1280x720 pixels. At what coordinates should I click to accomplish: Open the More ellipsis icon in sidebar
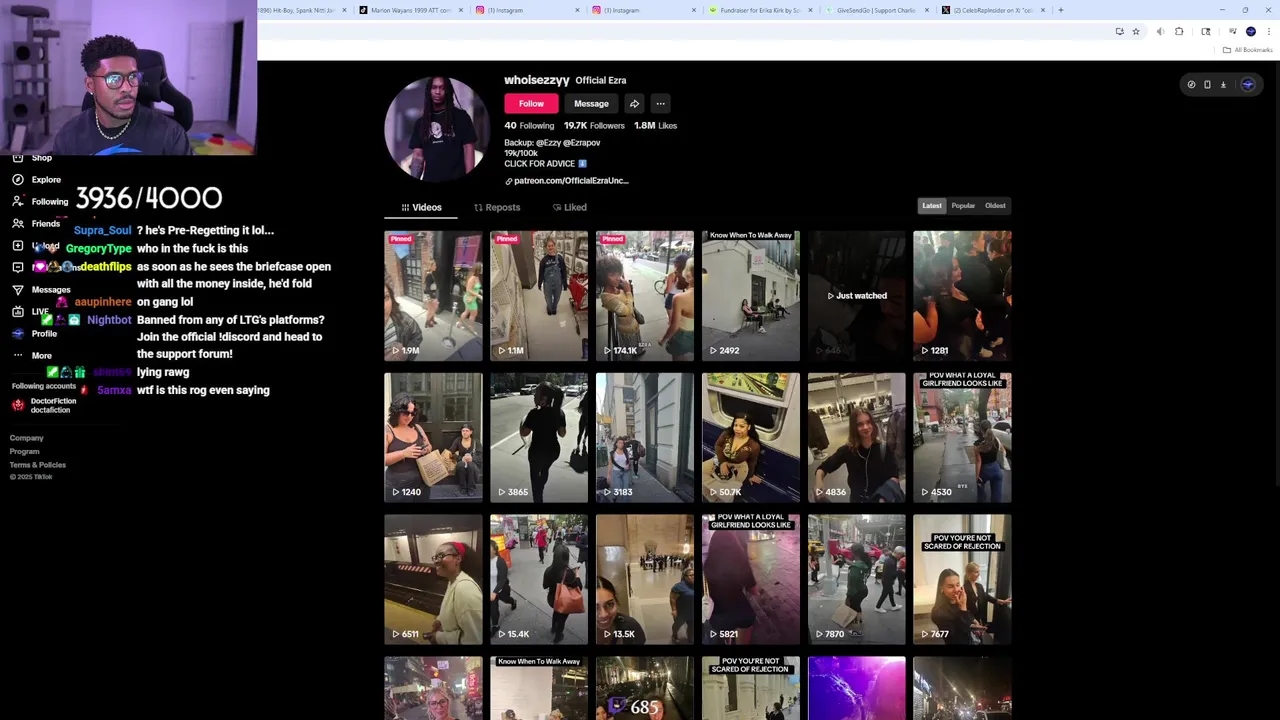click(x=18, y=355)
